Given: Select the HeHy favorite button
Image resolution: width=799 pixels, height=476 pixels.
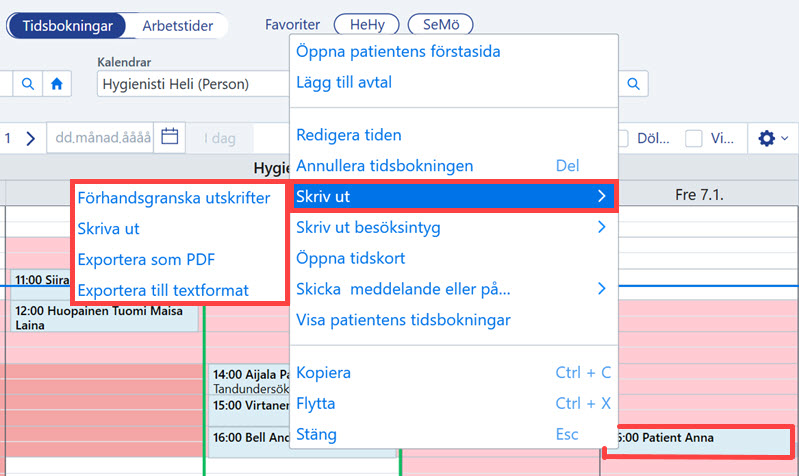Looking at the screenshot, I should [367, 24].
